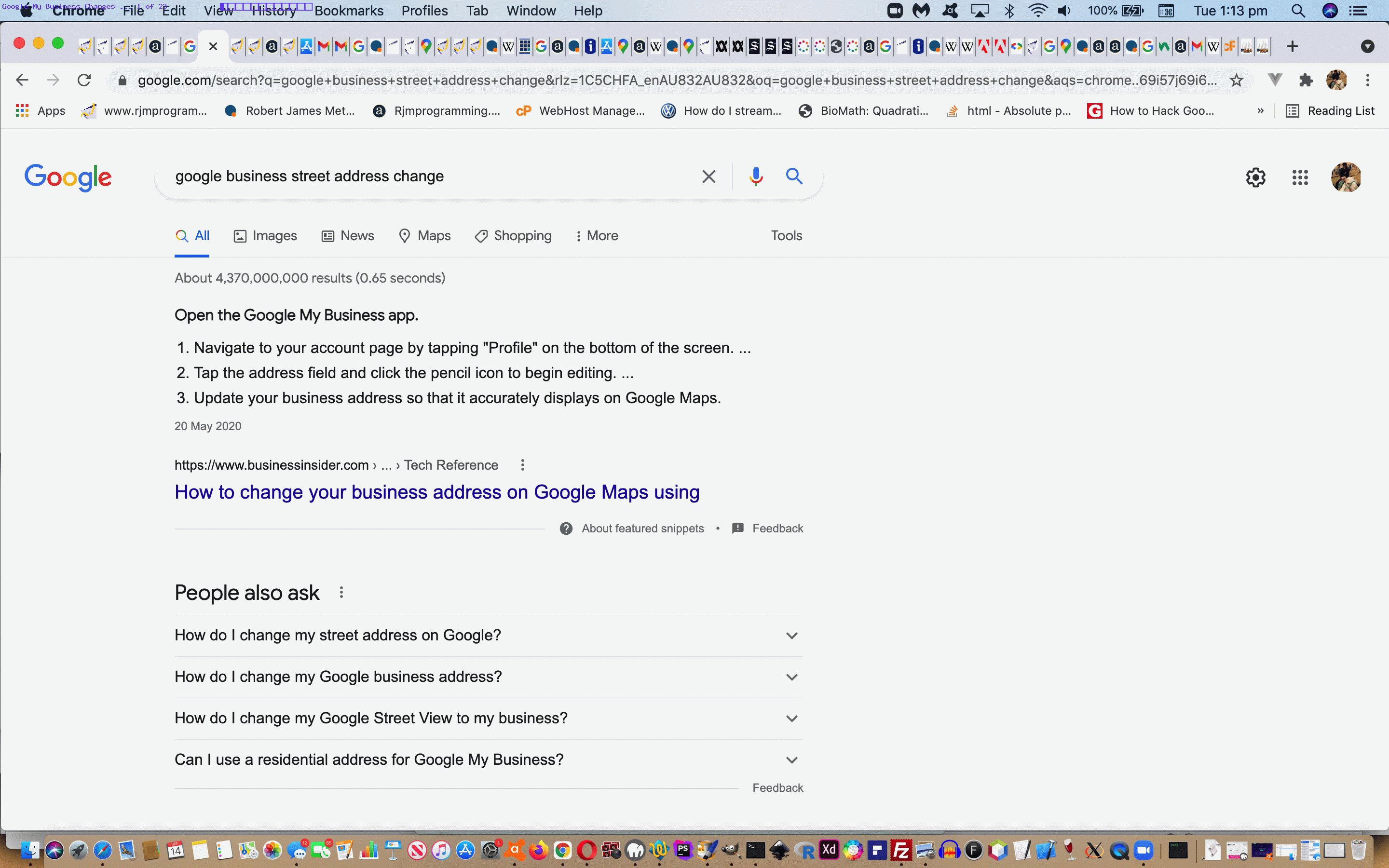Open the Chrome extensions puzzle icon

(x=1306, y=80)
